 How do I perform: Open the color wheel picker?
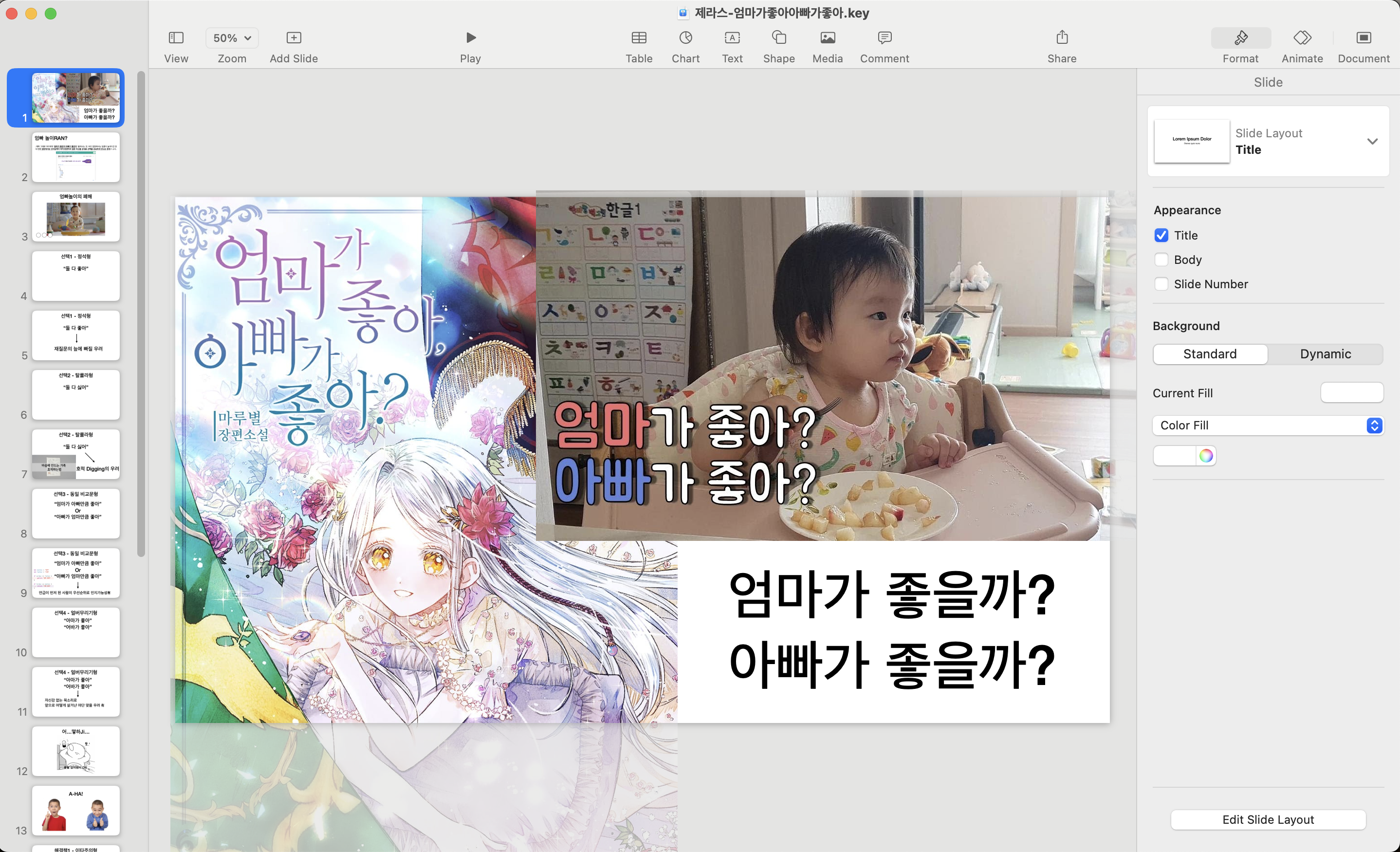(1206, 456)
